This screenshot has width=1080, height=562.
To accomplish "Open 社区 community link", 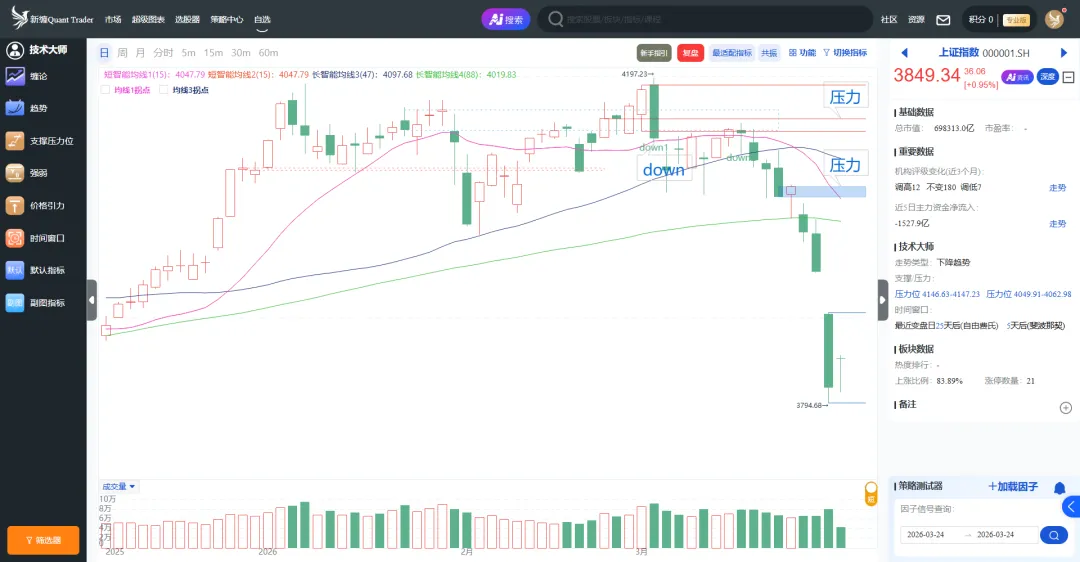I will click(889, 19).
